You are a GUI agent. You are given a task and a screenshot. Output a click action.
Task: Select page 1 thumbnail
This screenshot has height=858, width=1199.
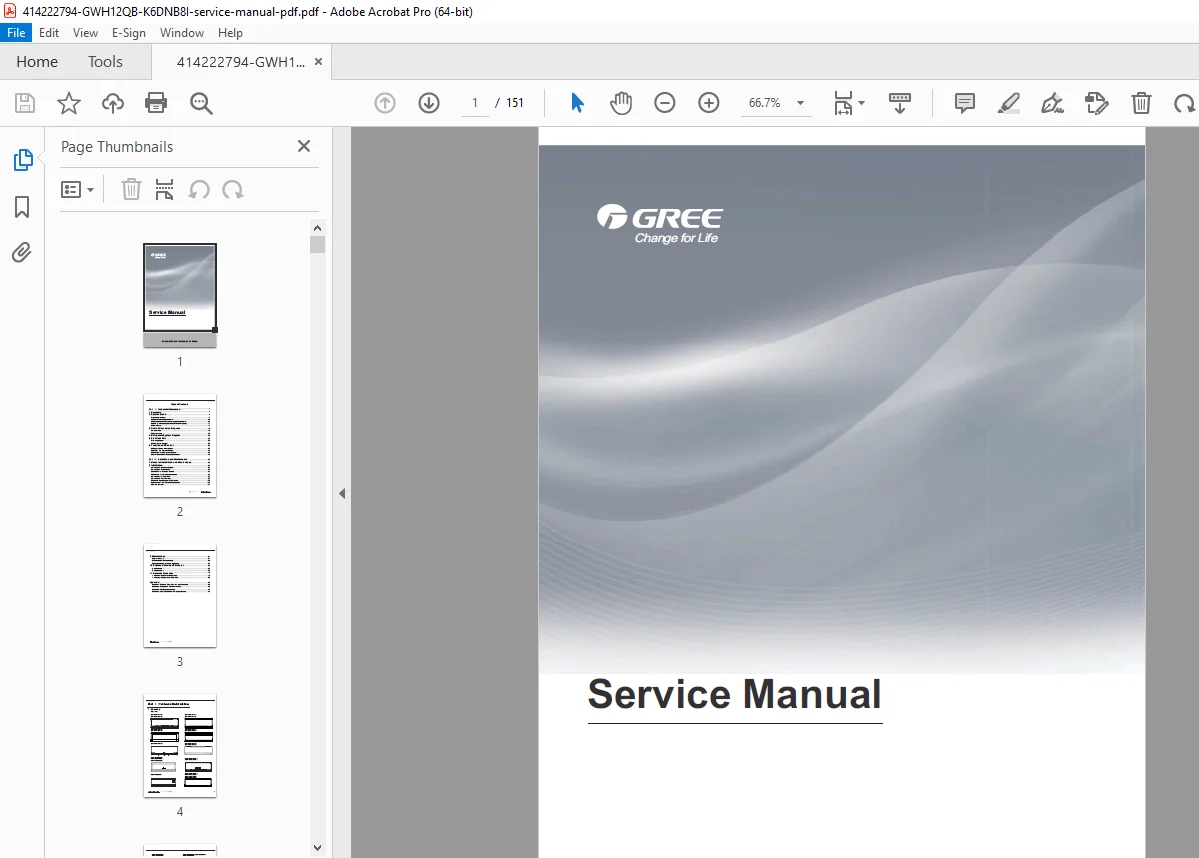coord(180,295)
